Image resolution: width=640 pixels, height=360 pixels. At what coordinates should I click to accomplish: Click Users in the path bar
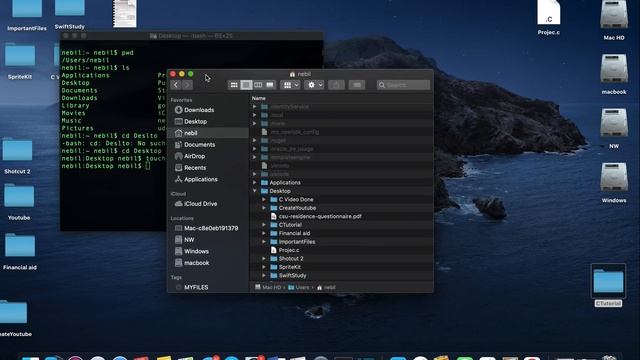299,287
